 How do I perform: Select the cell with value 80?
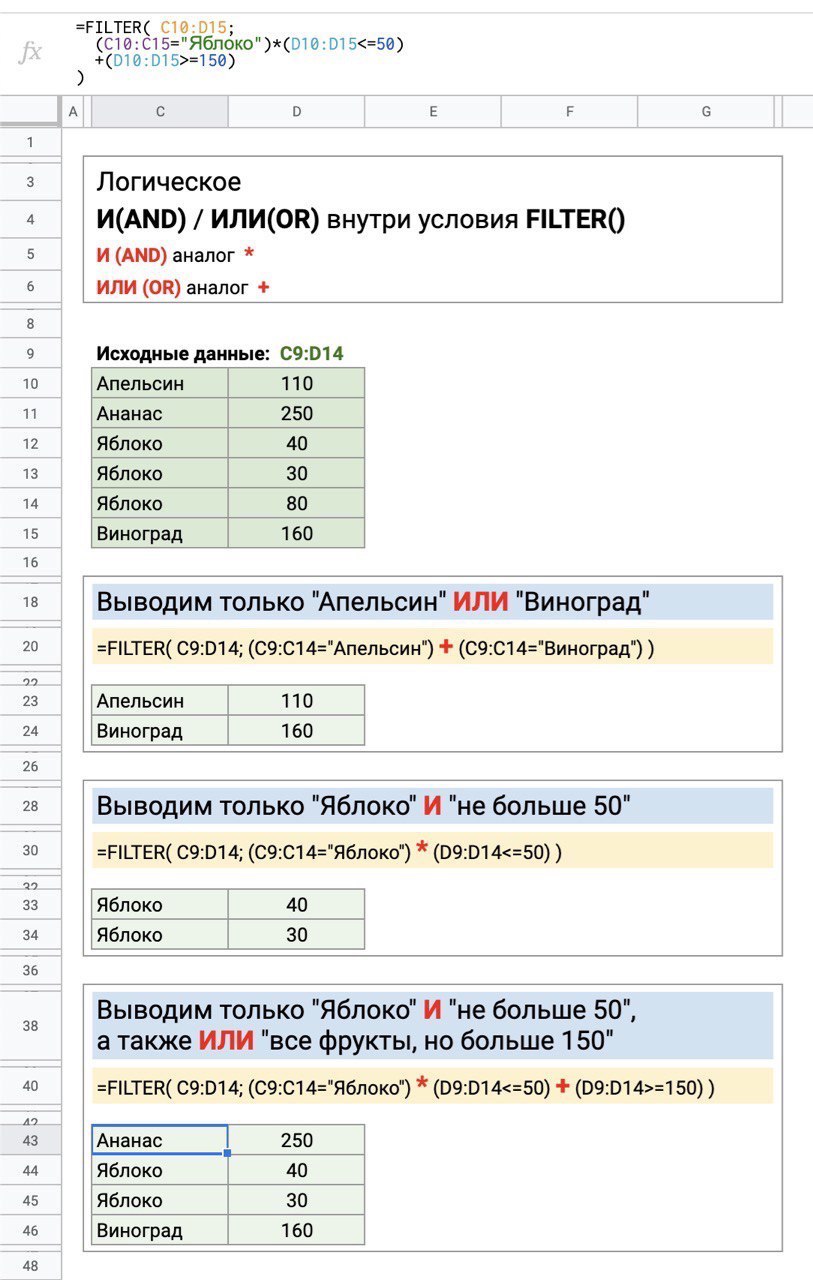pyautogui.click(x=297, y=504)
